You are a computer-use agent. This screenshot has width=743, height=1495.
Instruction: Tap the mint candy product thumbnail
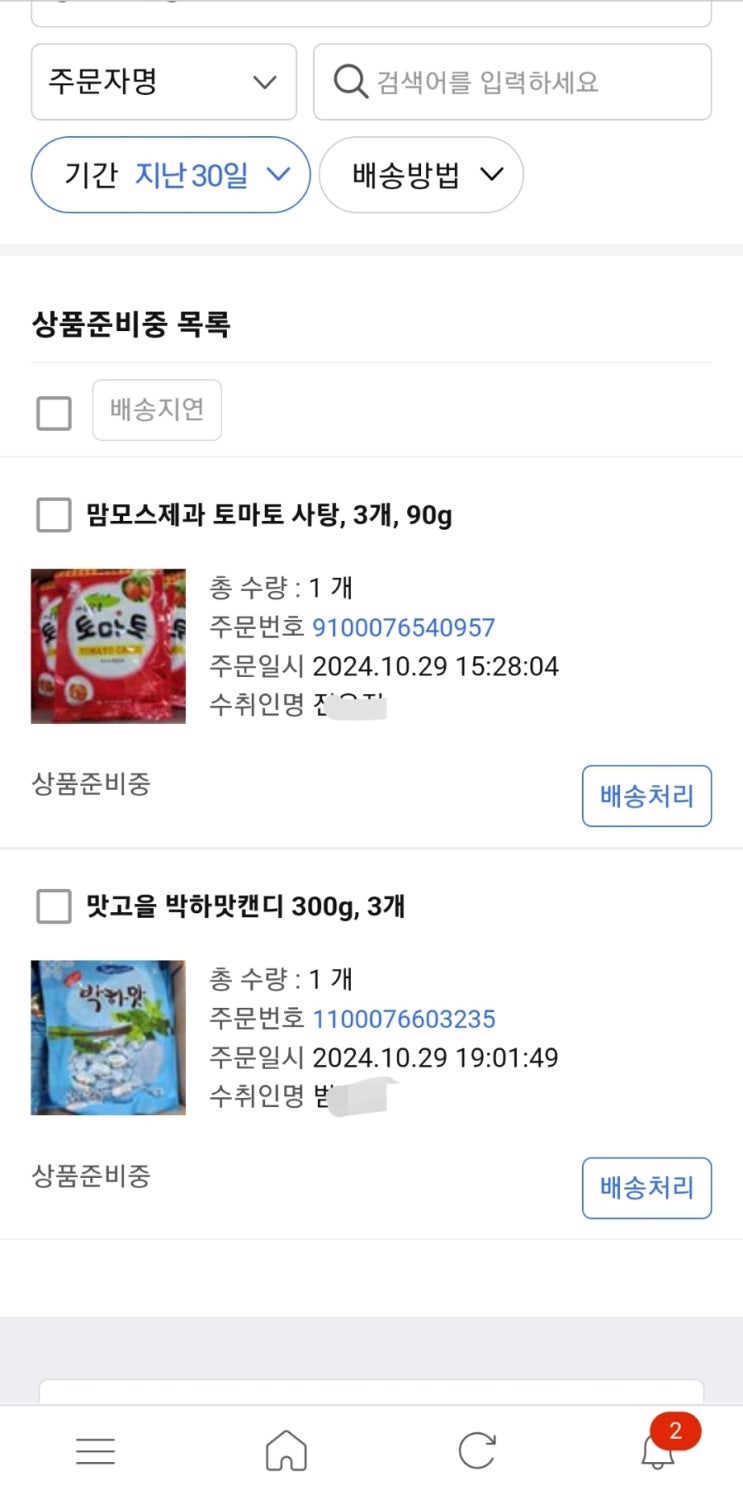point(108,1037)
